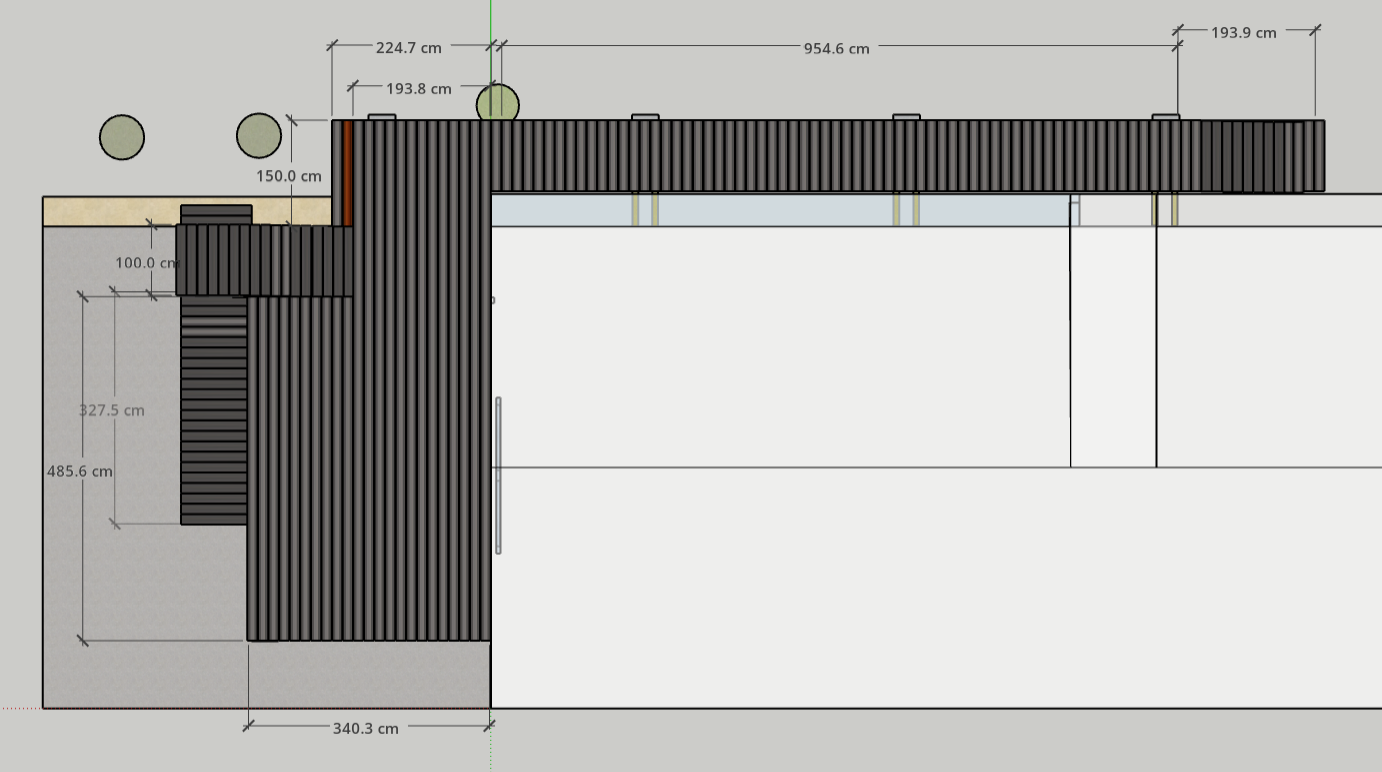Image resolution: width=1382 pixels, height=772 pixels.
Task: Click the 327.5 cm dimension label
Action: 112,410
